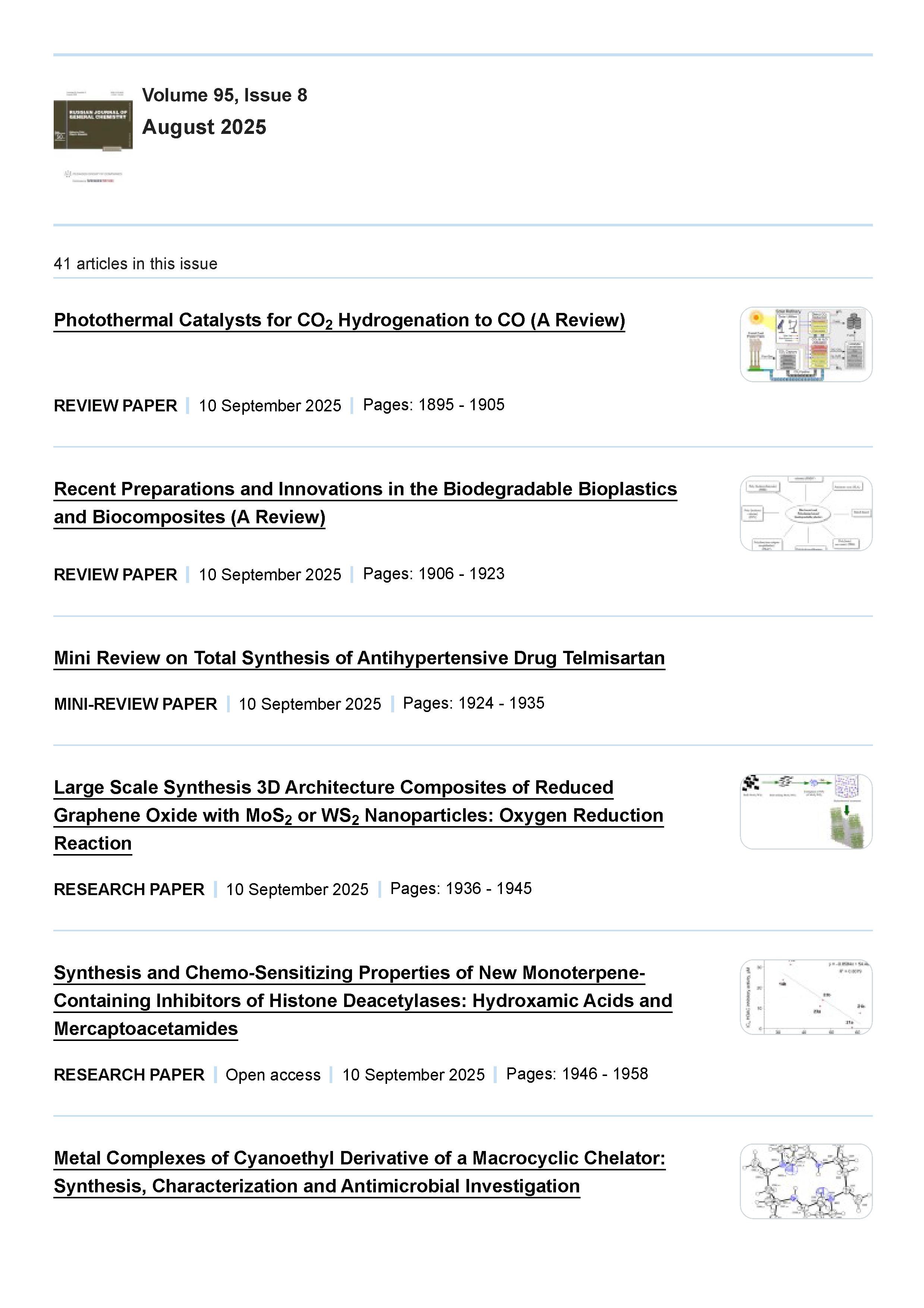Click the Photothermal Catalysts graphical abstract thumbnail

pos(805,345)
